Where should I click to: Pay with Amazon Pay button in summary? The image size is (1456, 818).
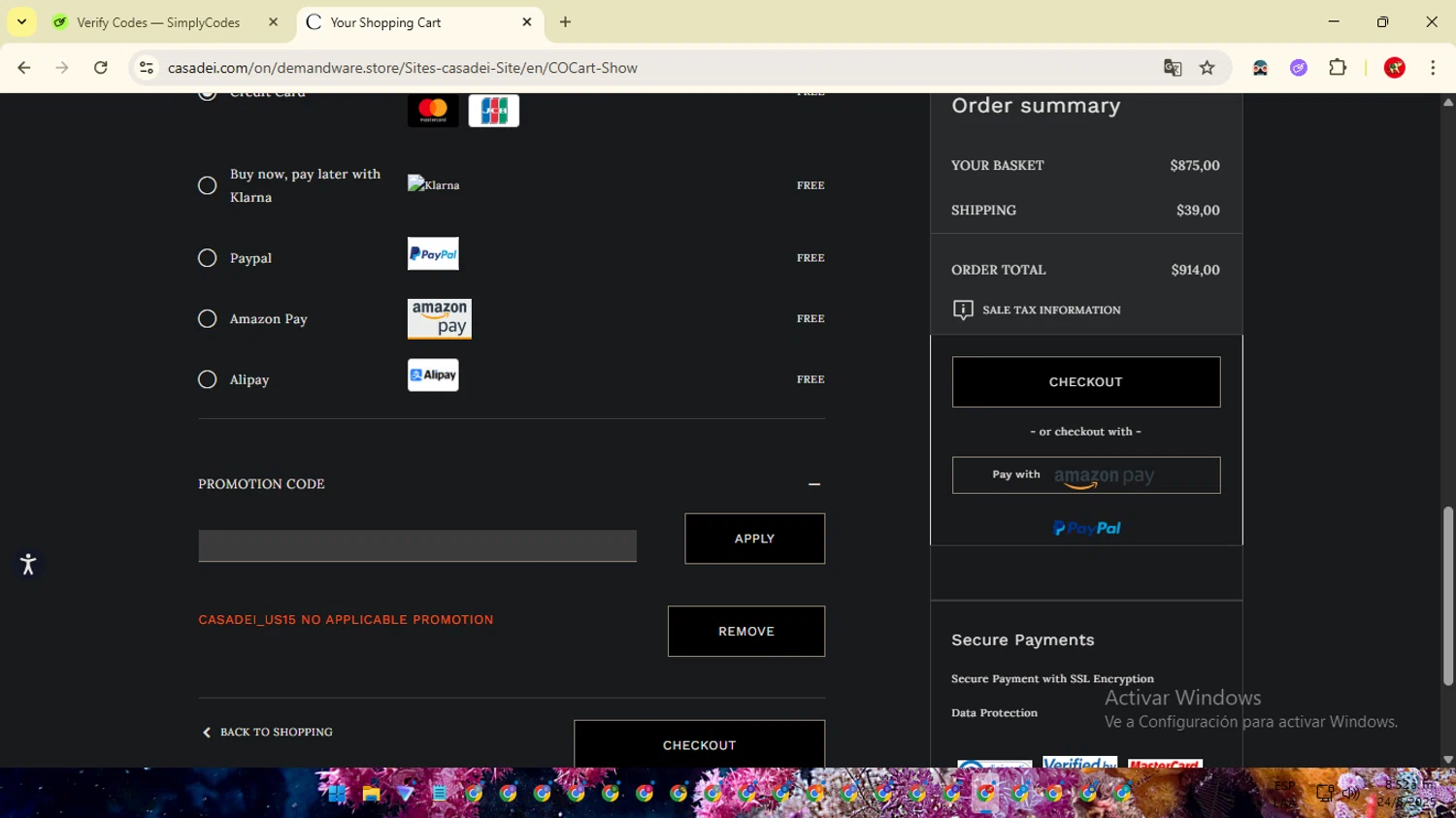[1086, 475]
